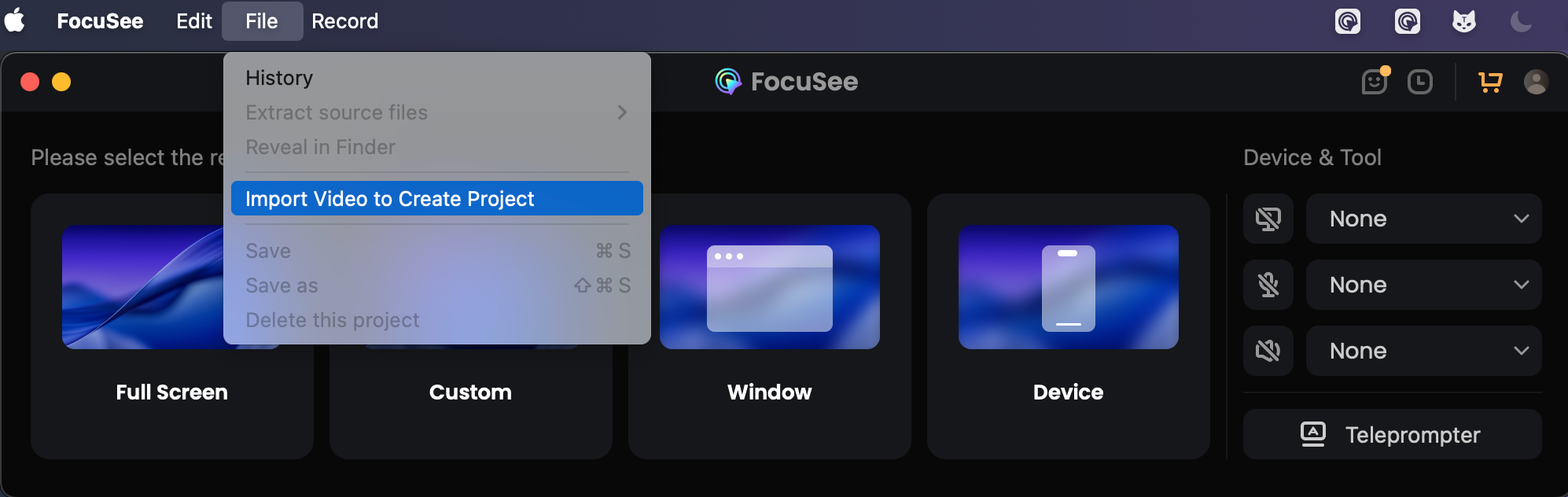Open the user account profile icon
Viewport: 1568px width, 497px height.
pyautogui.click(x=1536, y=82)
